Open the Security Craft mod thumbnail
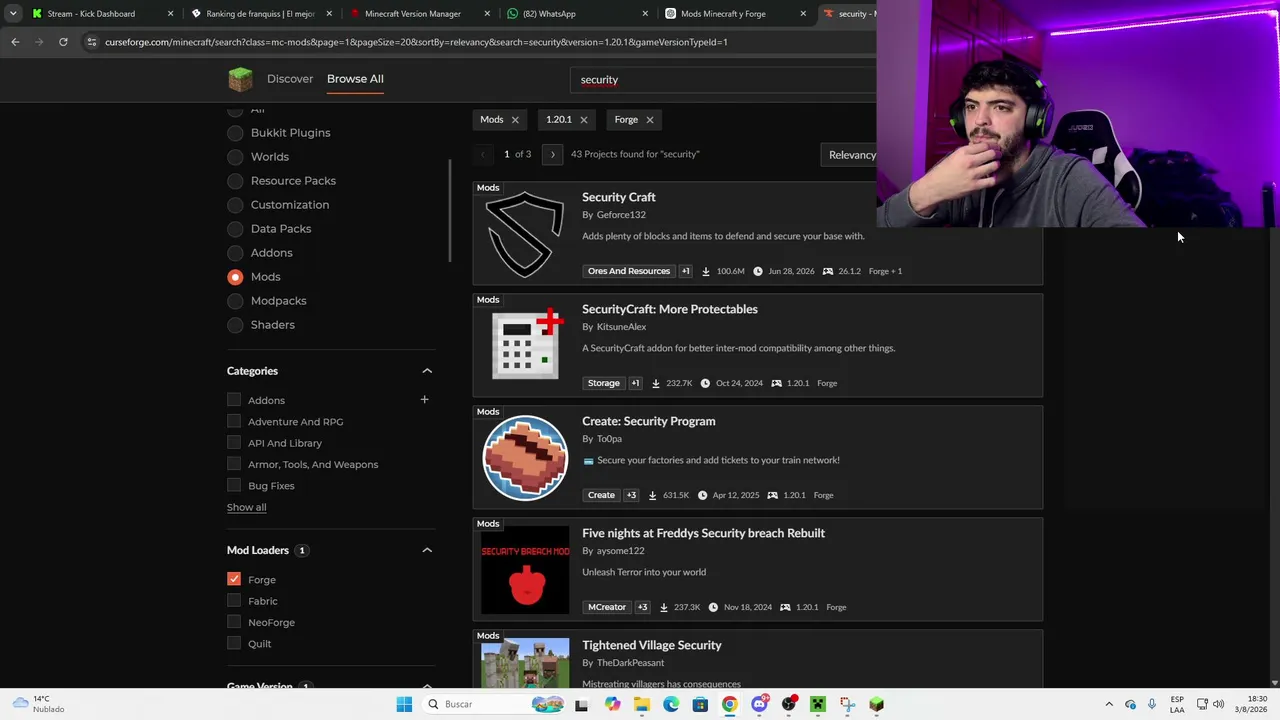The width and height of the screenshot is (1280, 720). click(x=525, y=234)
